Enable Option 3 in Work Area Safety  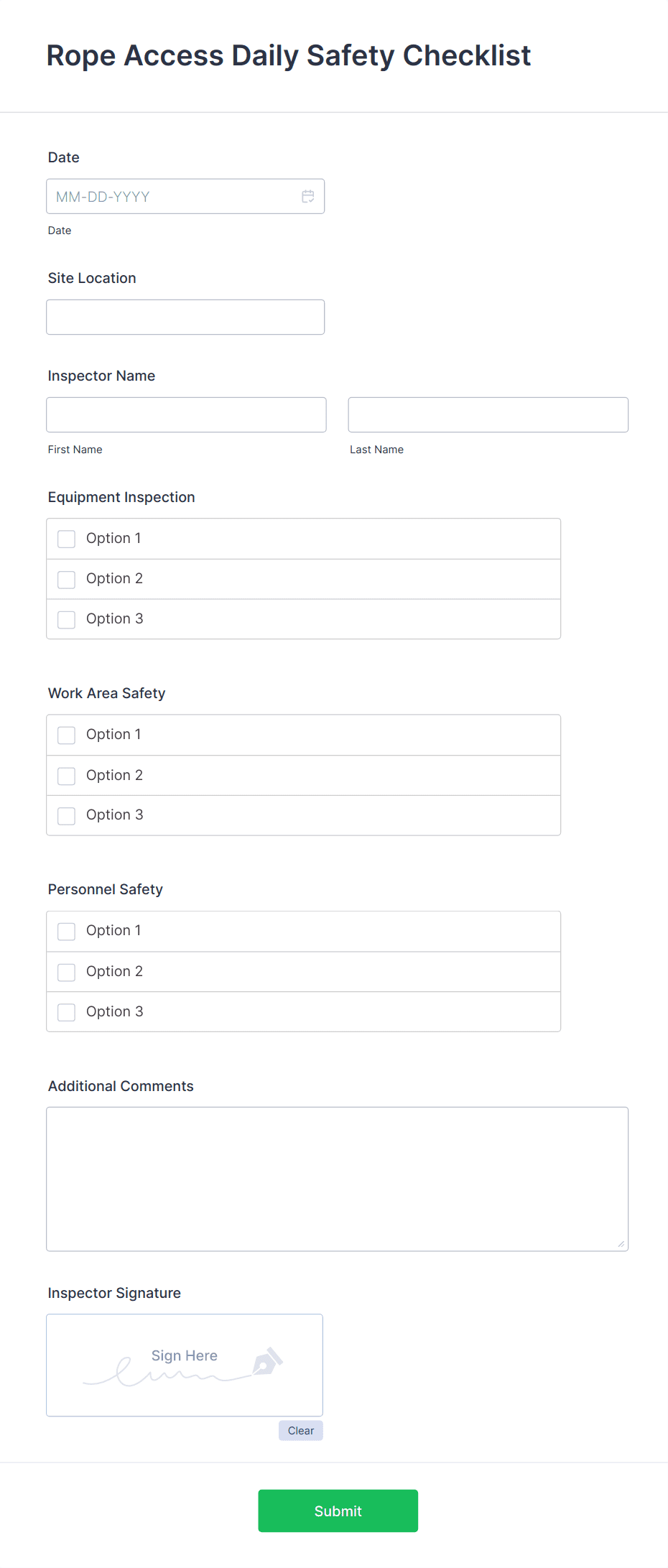tap(66, 815)
